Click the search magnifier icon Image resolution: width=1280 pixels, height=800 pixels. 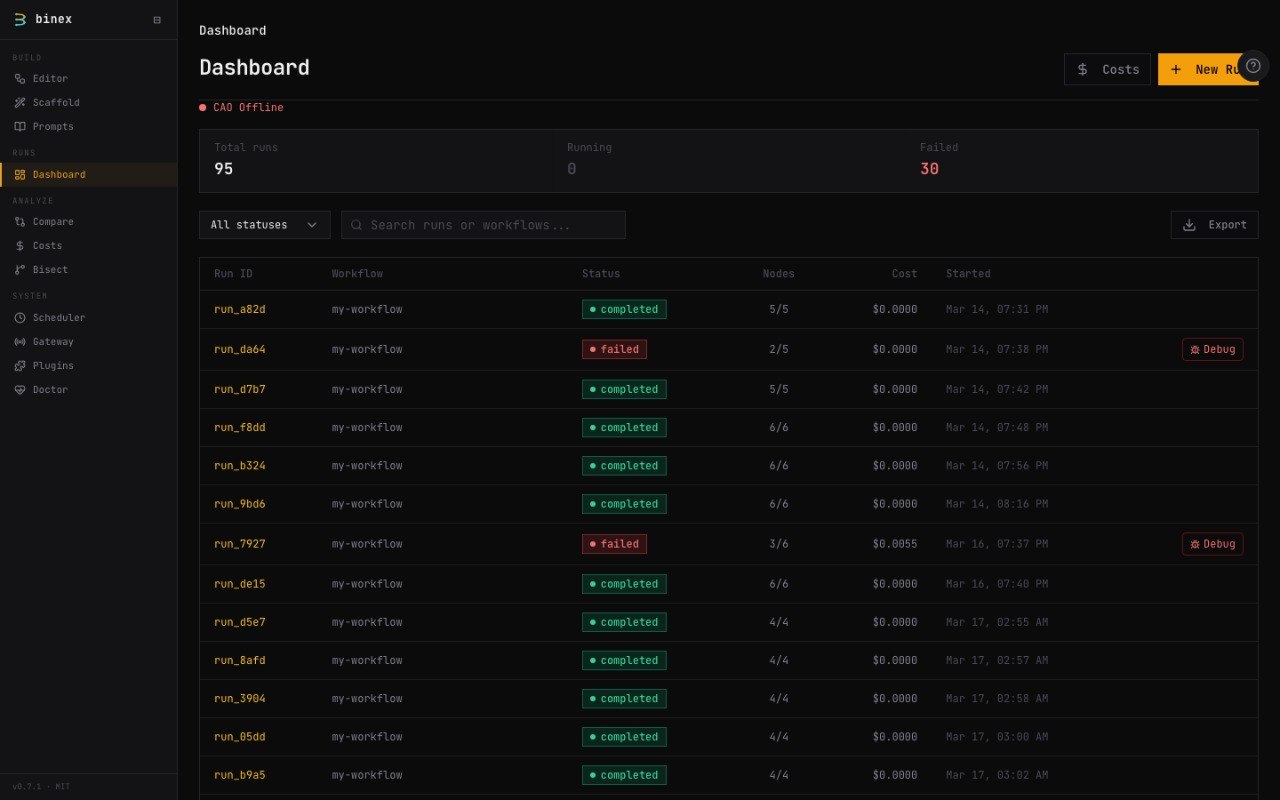[x=357, y=225]
